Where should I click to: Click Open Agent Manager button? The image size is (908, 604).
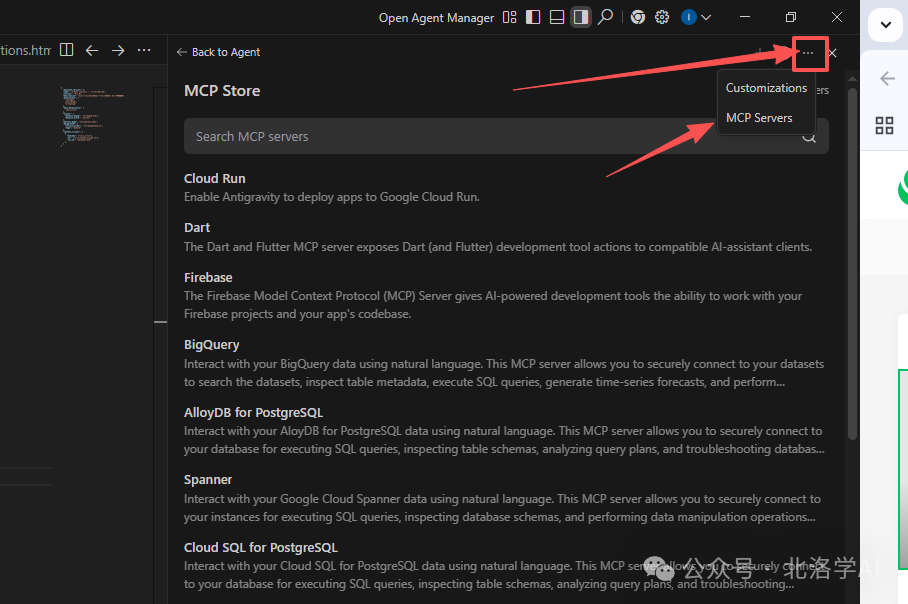pyautogui.click(x=436, y=17)
